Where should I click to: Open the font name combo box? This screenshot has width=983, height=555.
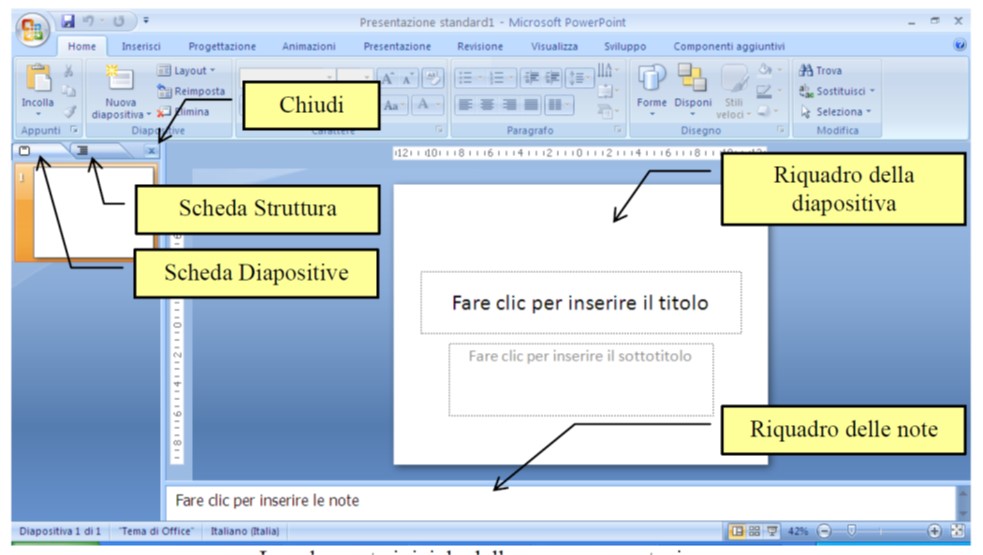(x=287, y=77)
